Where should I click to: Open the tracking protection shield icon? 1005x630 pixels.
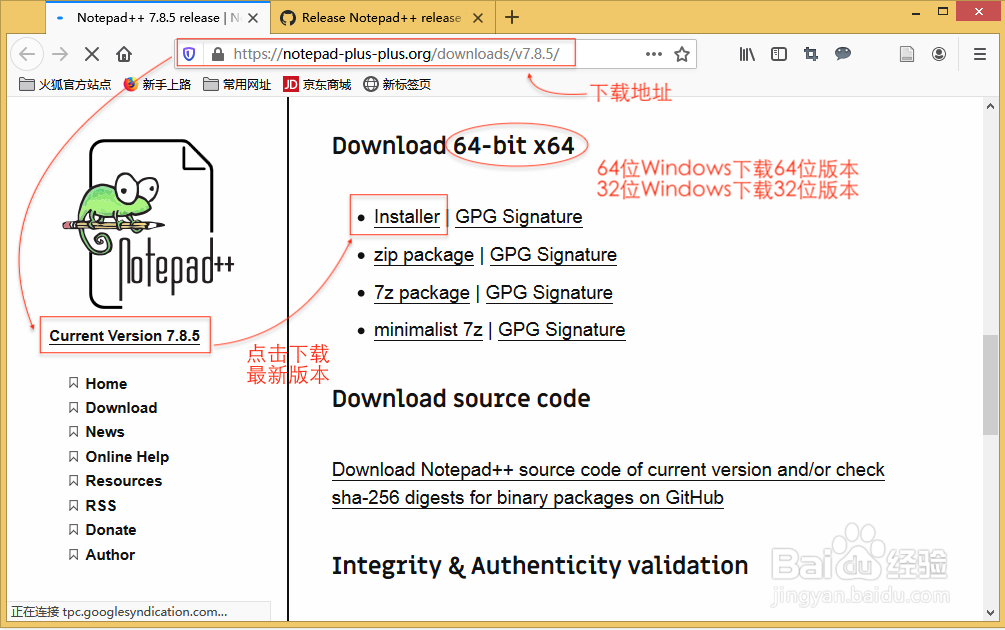pos(189,54)
